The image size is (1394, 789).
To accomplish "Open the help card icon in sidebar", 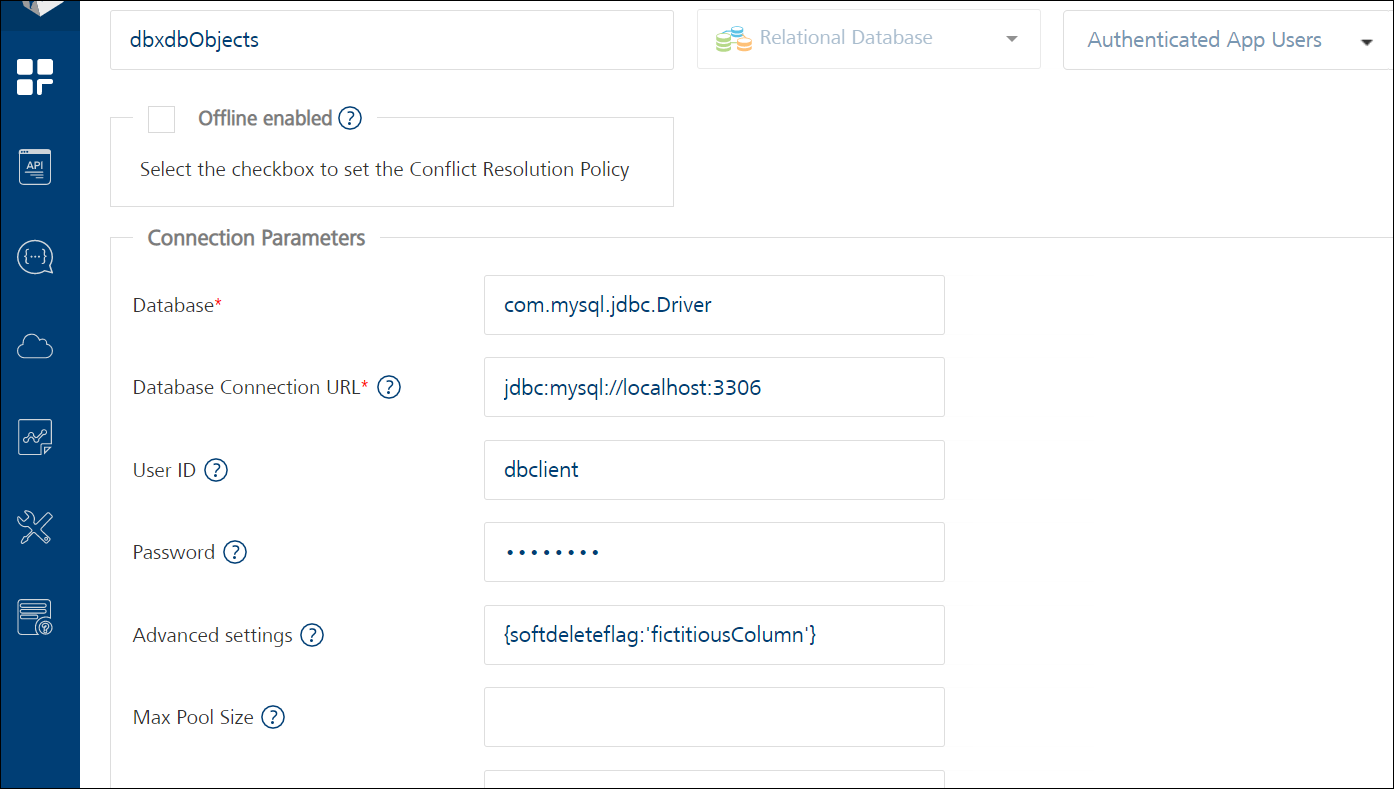I will [x=35, y=617].
